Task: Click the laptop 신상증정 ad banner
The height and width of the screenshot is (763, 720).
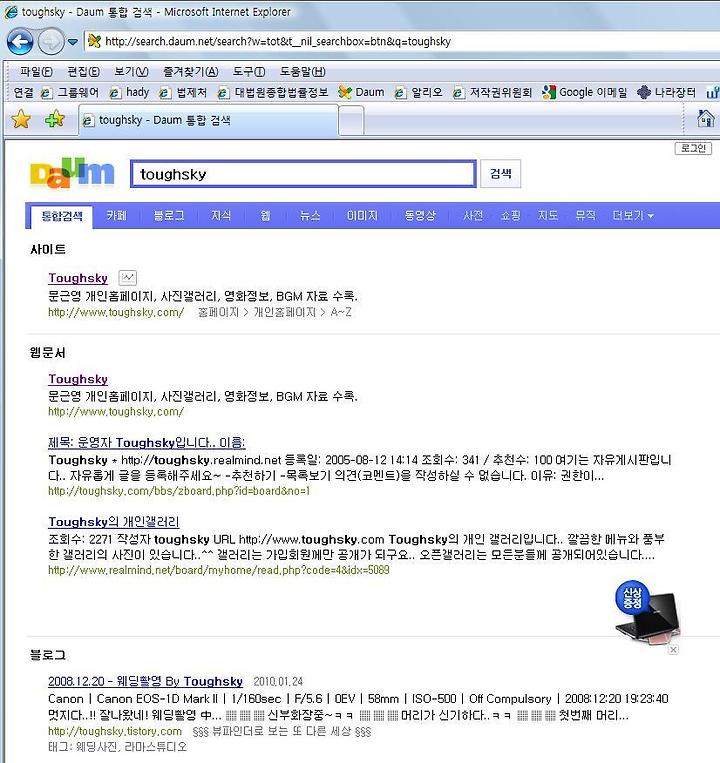Action: click(647, 611)
